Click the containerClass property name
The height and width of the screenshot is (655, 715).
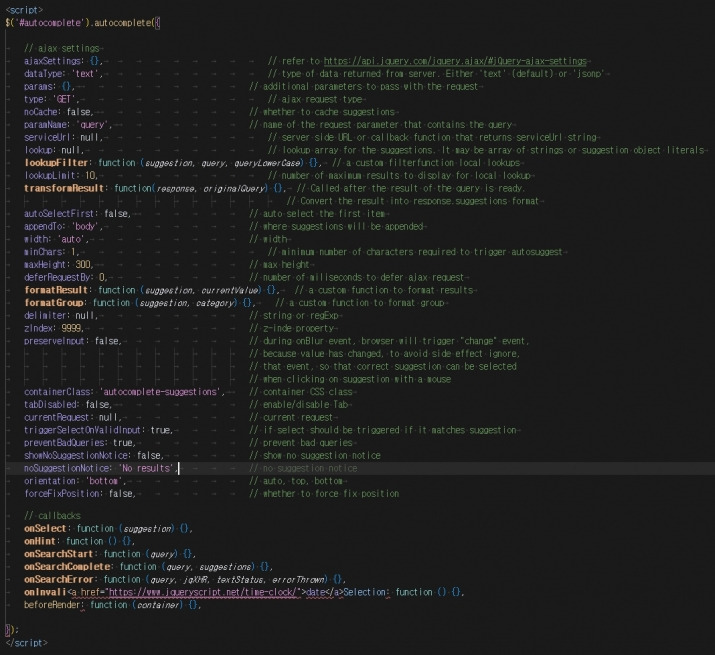pyautogui.click(x=59, y=392)
